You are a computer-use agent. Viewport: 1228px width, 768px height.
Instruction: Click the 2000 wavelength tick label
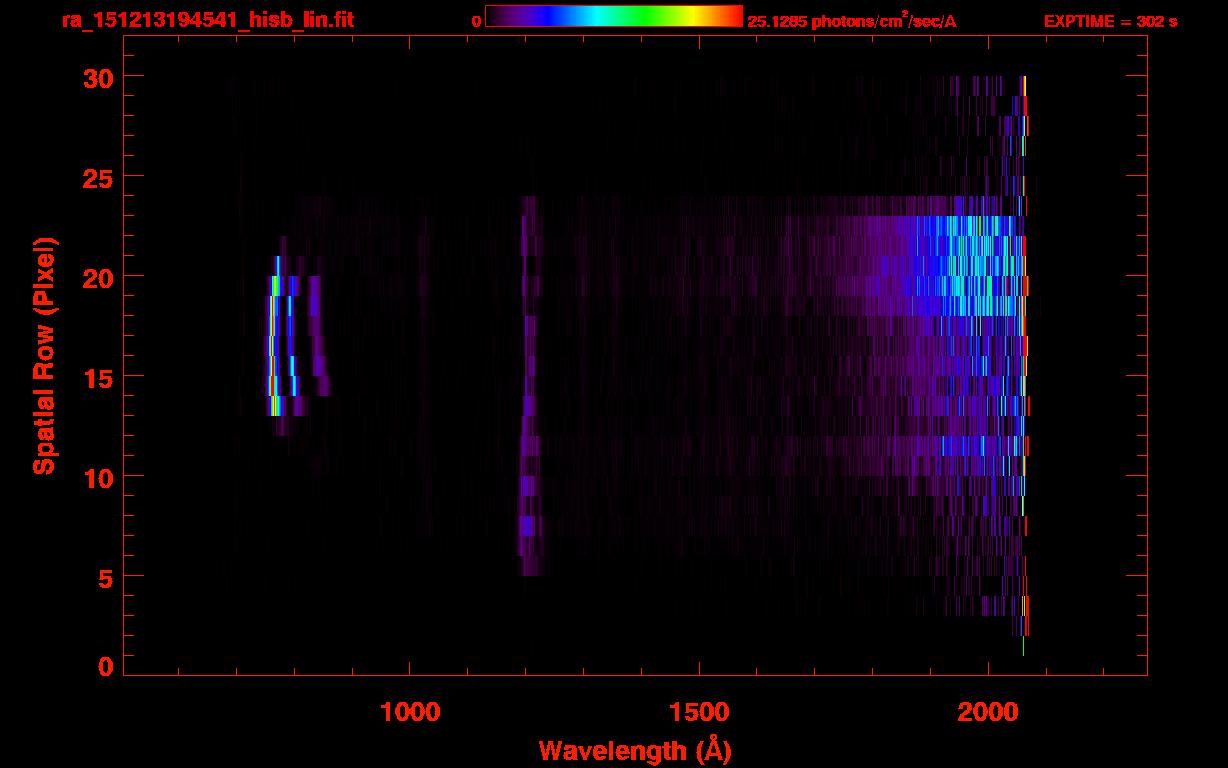(988, 711)
